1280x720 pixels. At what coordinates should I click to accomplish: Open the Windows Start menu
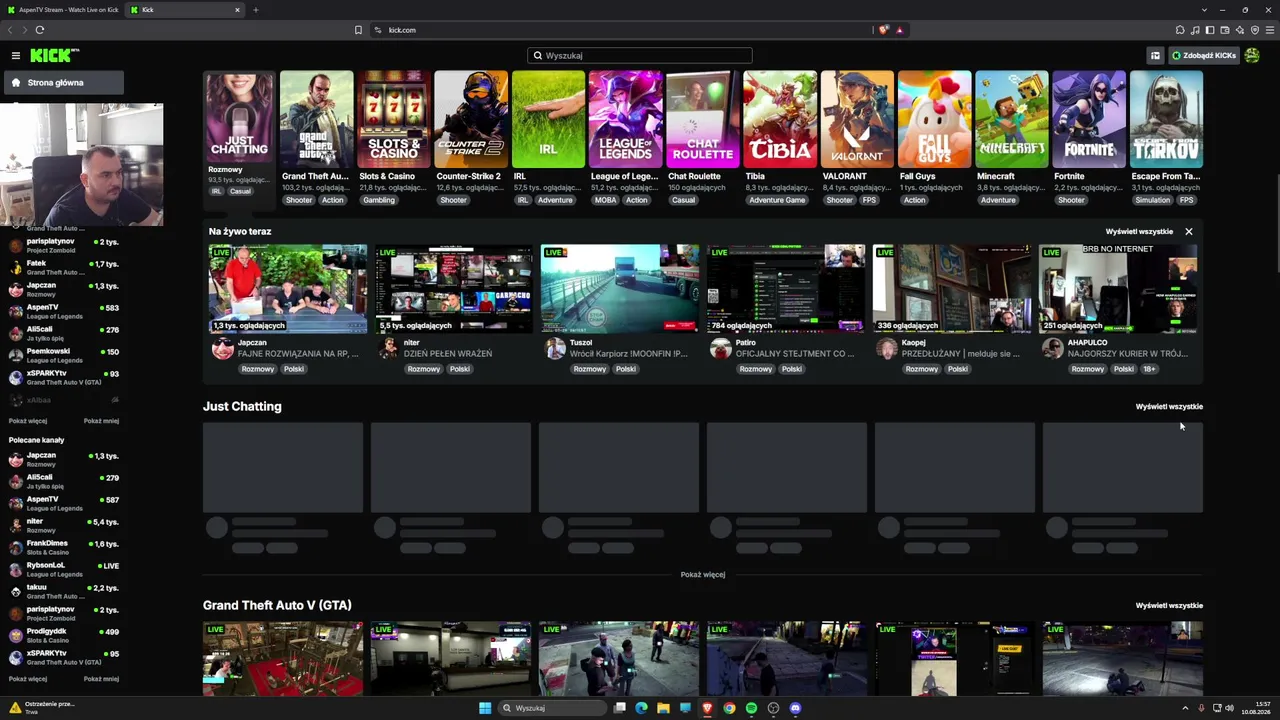click(485, 708)
